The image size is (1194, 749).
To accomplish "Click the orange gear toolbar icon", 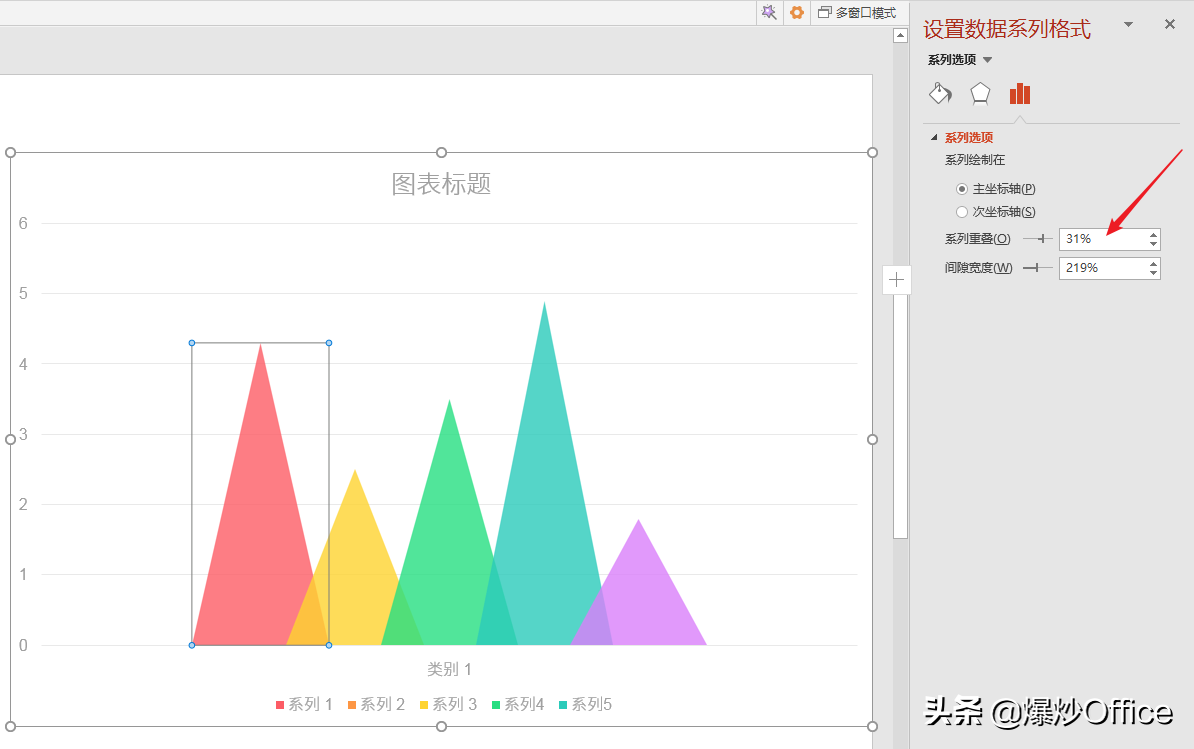I will point(797,12).
